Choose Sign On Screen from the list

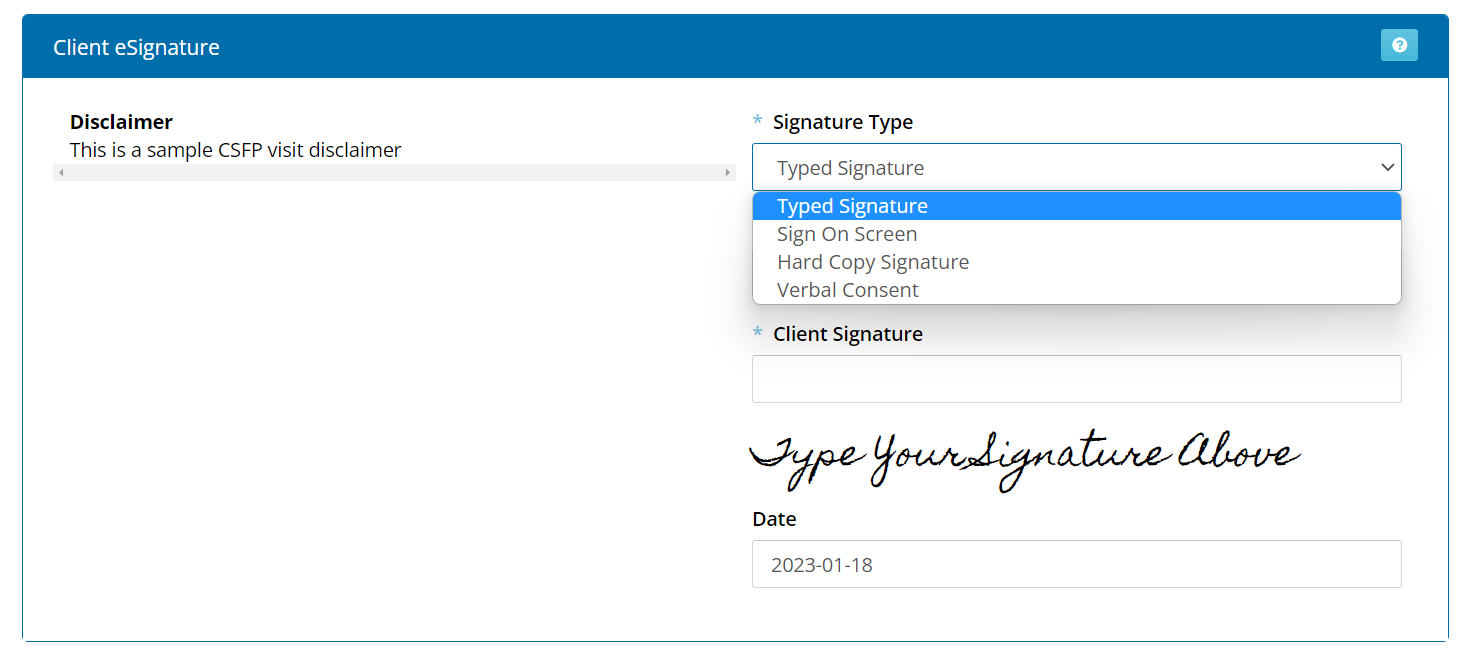coord(847,233)
